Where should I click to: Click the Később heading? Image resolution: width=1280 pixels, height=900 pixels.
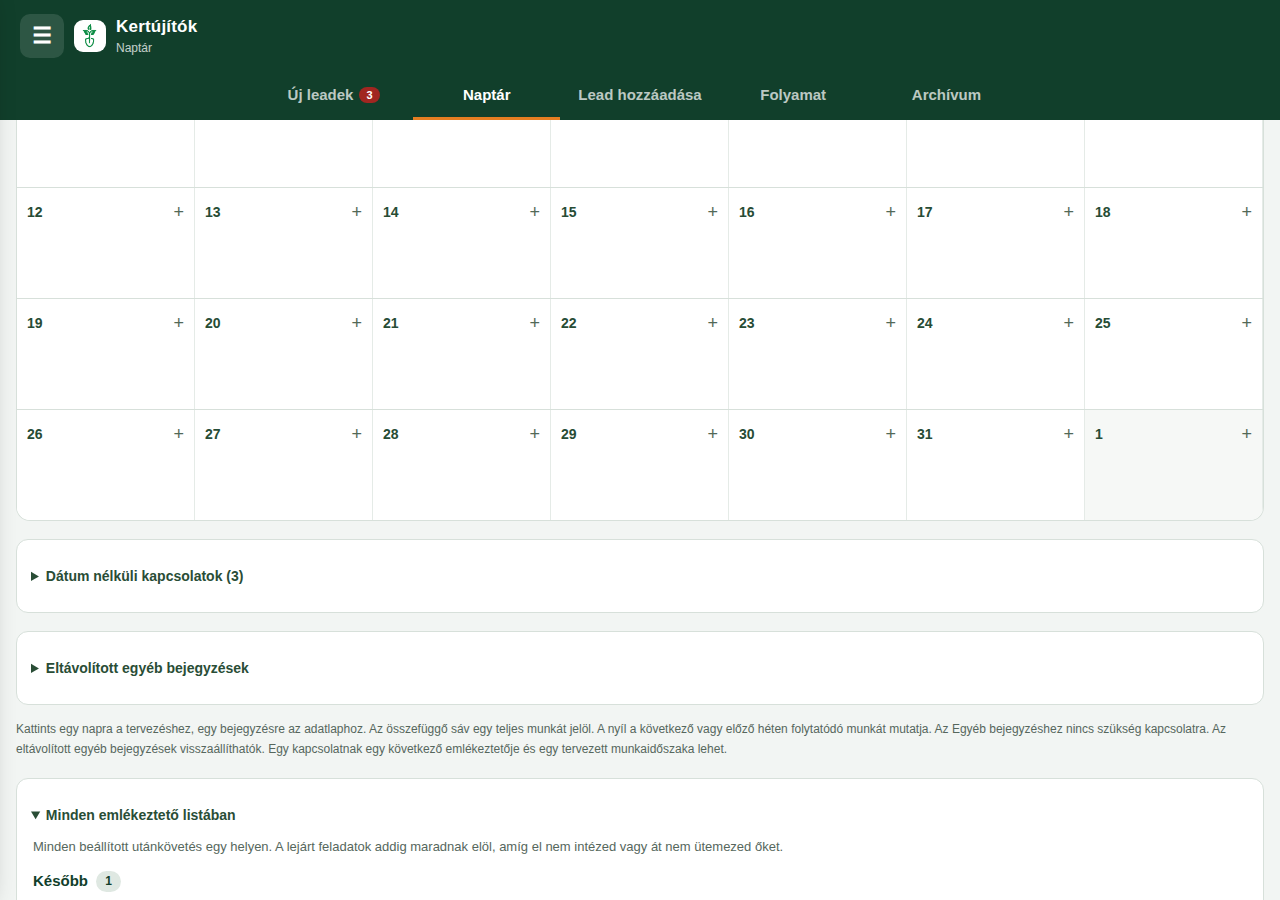coord(60,881)
